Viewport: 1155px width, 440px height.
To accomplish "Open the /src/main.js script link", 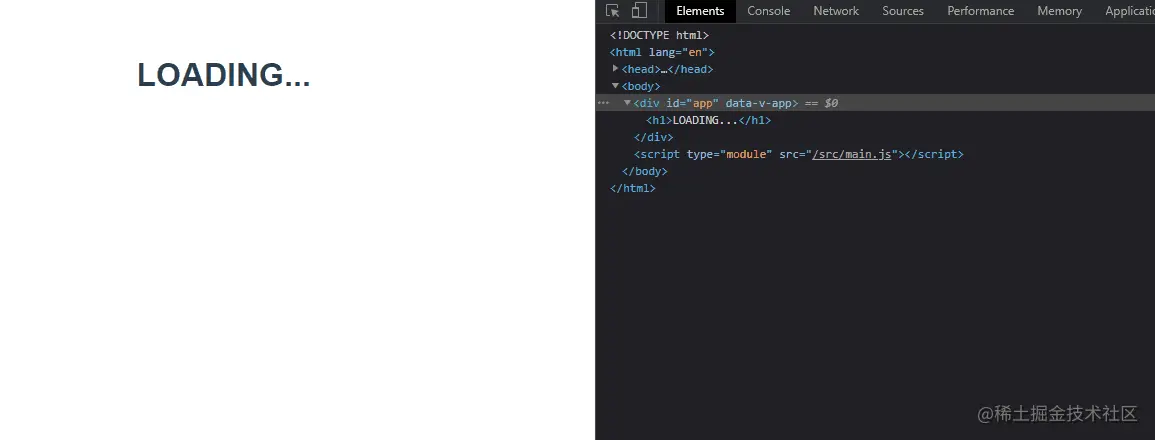I will [852, 154].
